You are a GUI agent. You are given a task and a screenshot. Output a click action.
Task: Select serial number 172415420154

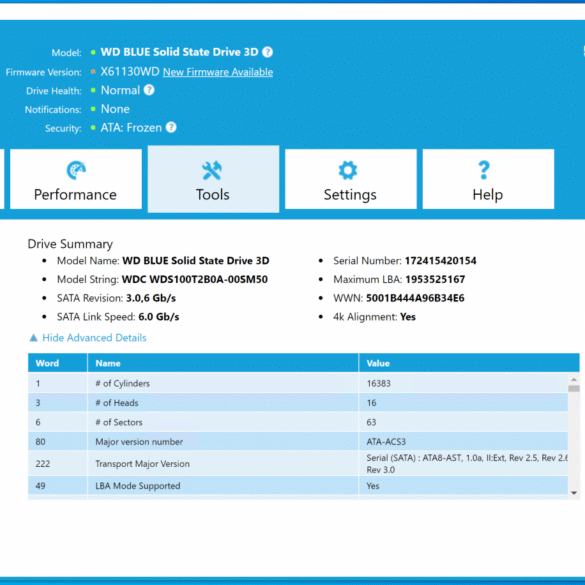(x=441, y=261)
